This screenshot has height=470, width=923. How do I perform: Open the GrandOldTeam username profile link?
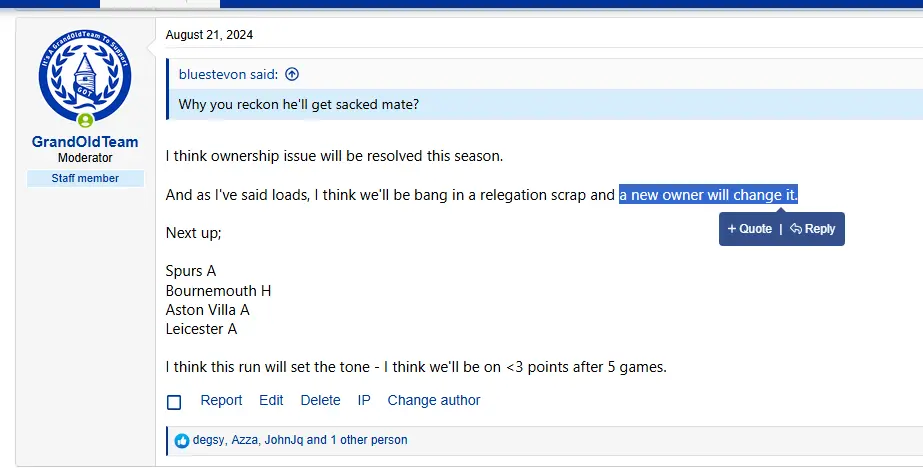point(85,142)
